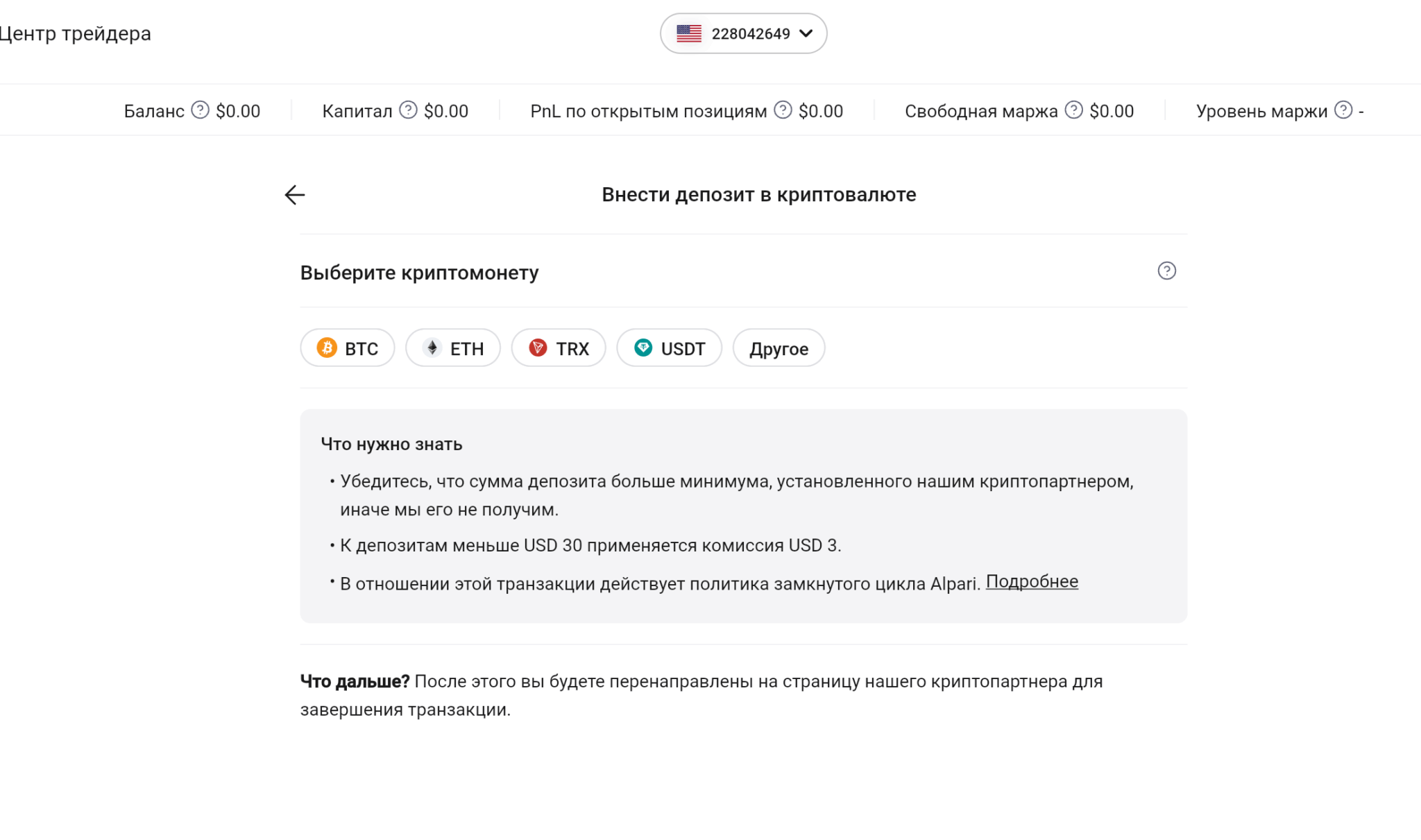The width and height of the screenshot is (1421, 840).
Task: Open the Подробнее link
Action: [1032, 582]
